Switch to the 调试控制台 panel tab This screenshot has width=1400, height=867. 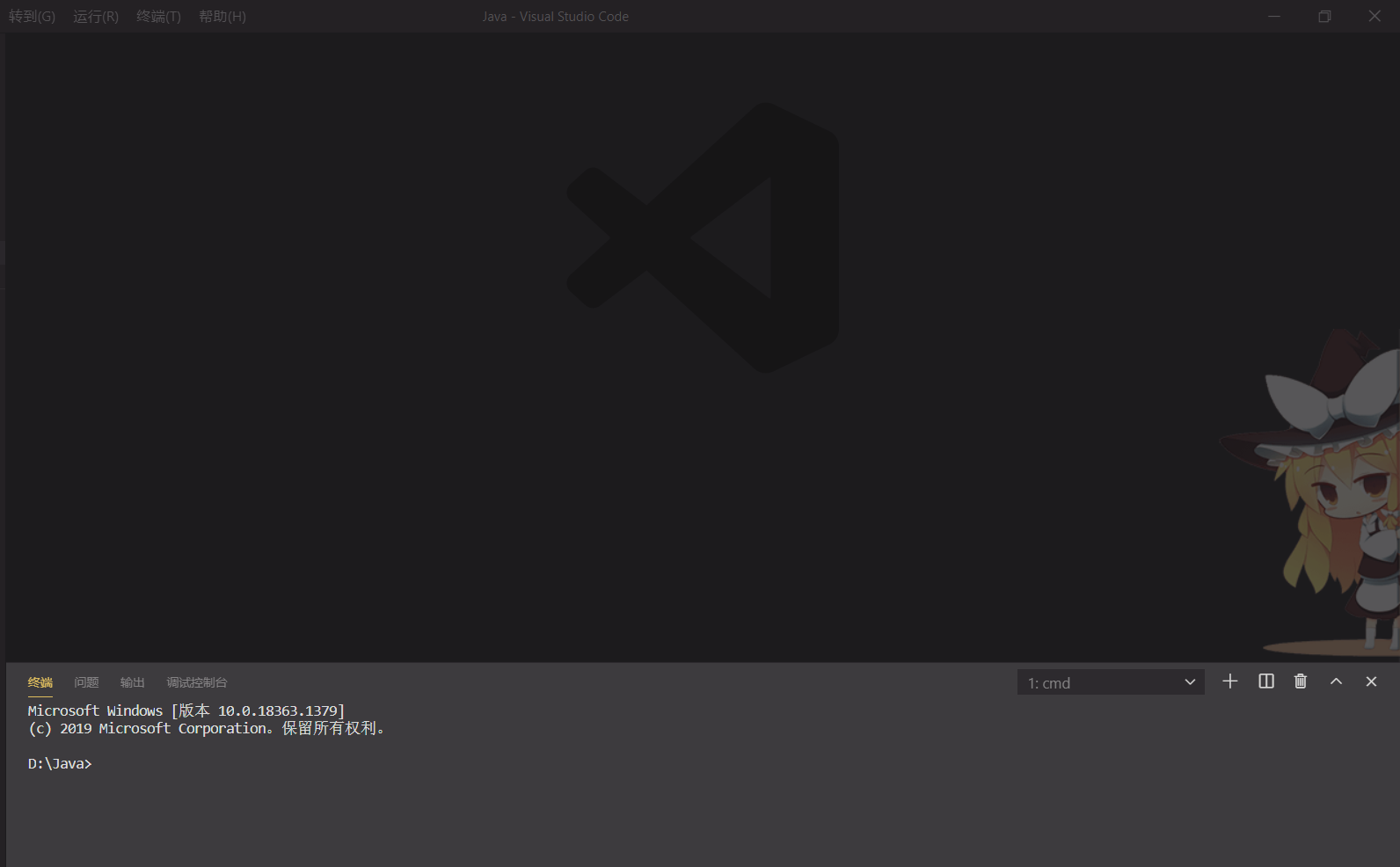point(197,682)
